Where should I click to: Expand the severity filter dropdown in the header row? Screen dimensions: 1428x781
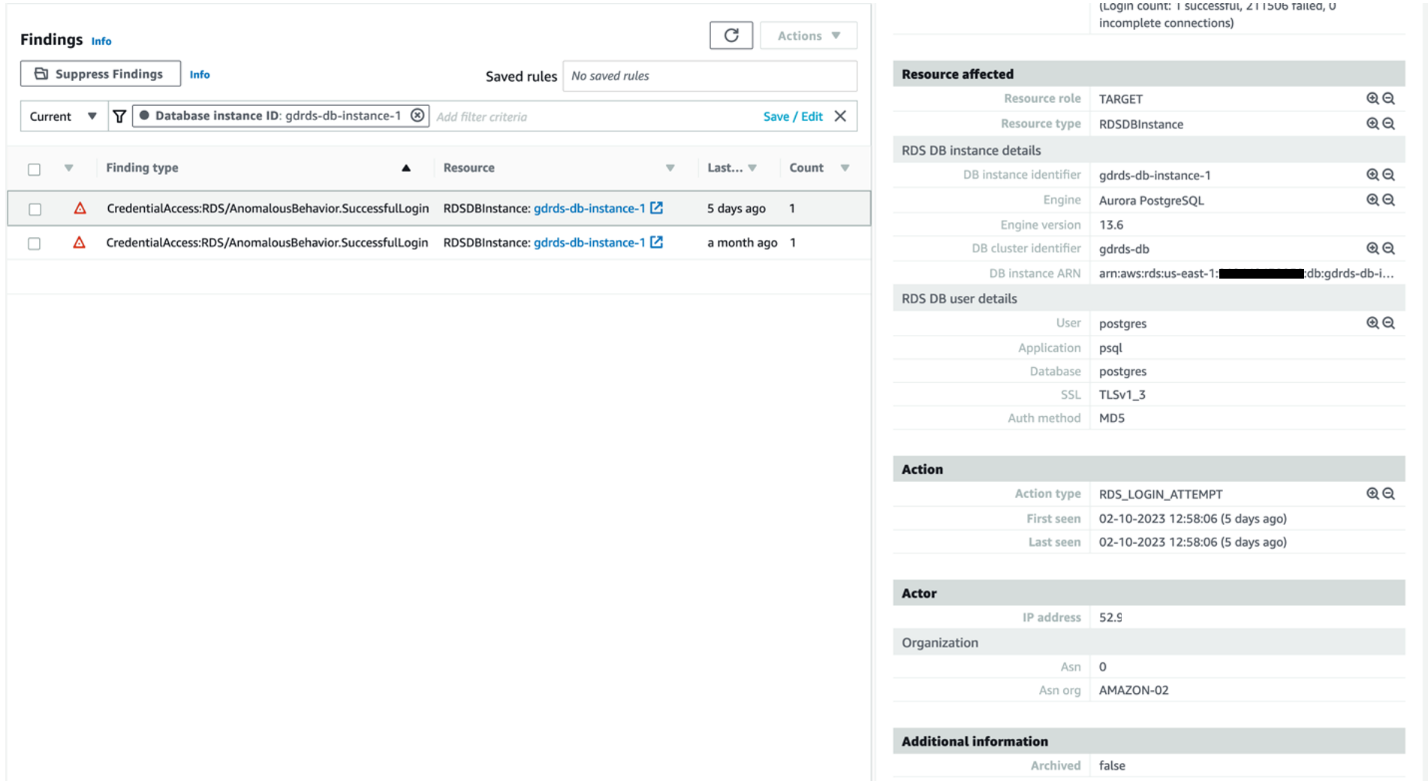68,167
